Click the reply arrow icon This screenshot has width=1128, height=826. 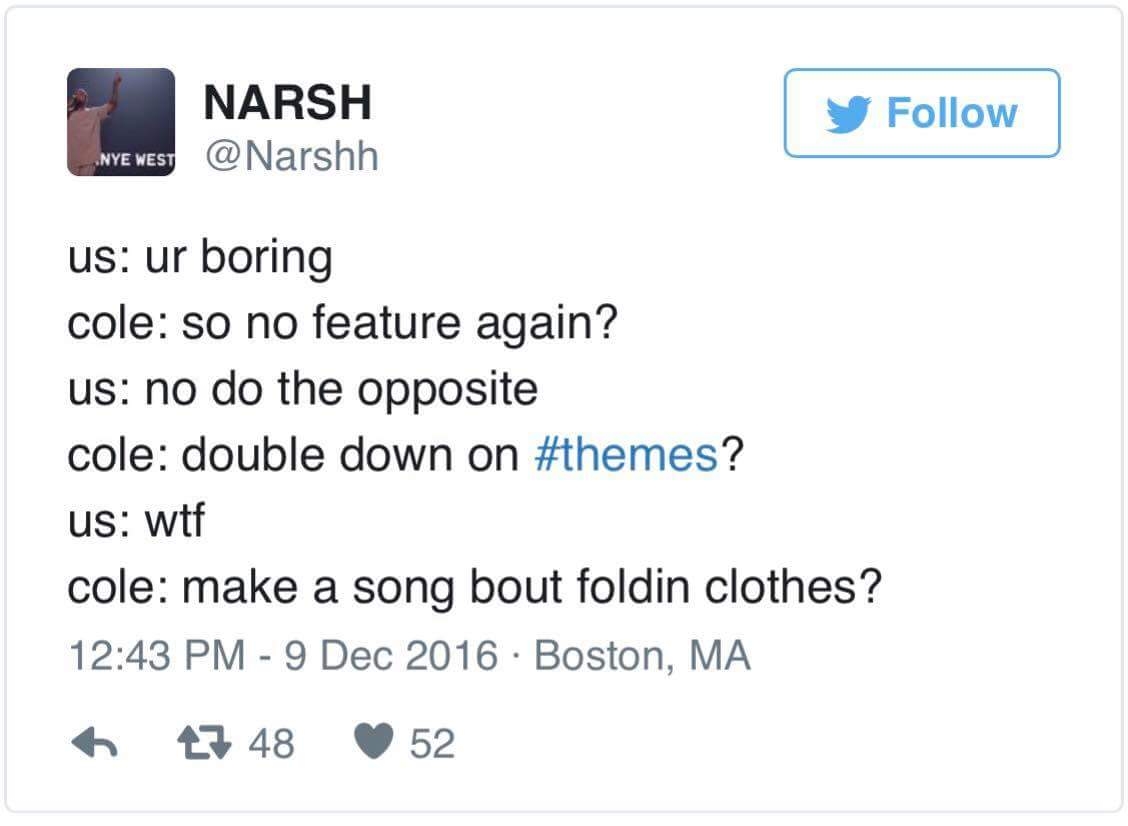[94, 743]
